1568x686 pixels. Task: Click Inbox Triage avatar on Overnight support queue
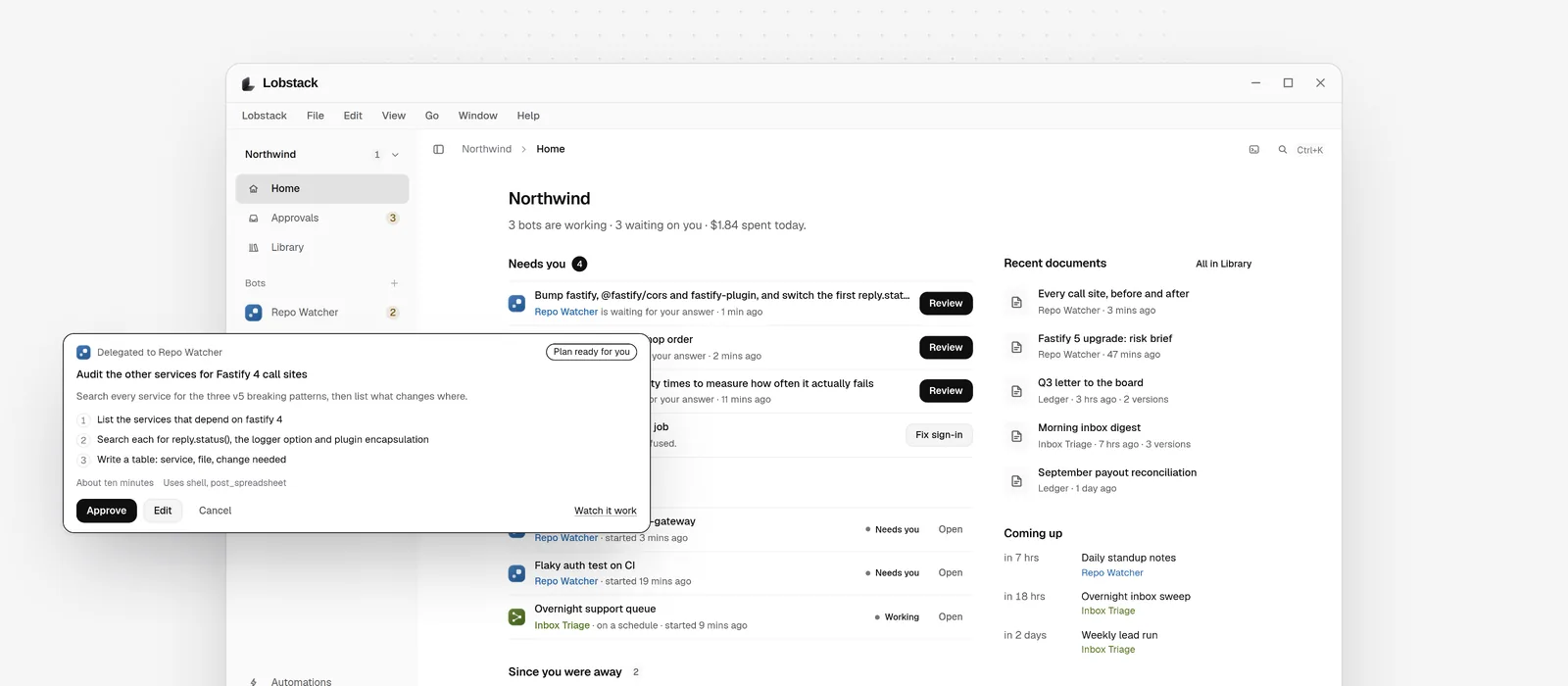(x=516, y=616)
